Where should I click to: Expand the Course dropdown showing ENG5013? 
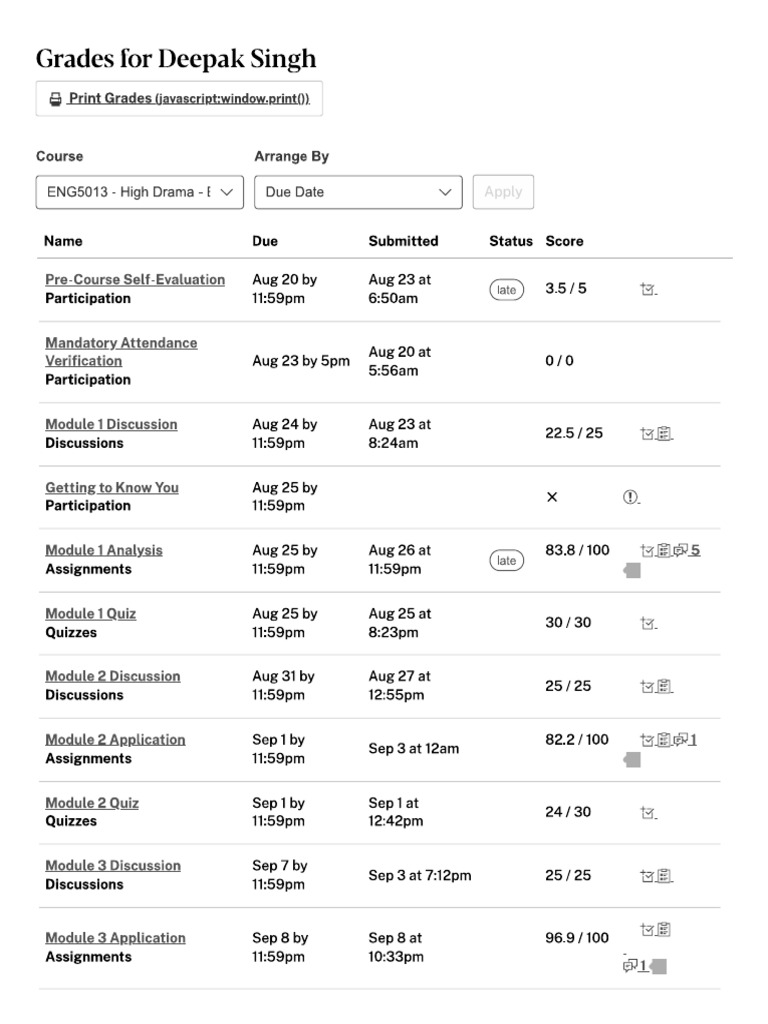tap(140, 192)
